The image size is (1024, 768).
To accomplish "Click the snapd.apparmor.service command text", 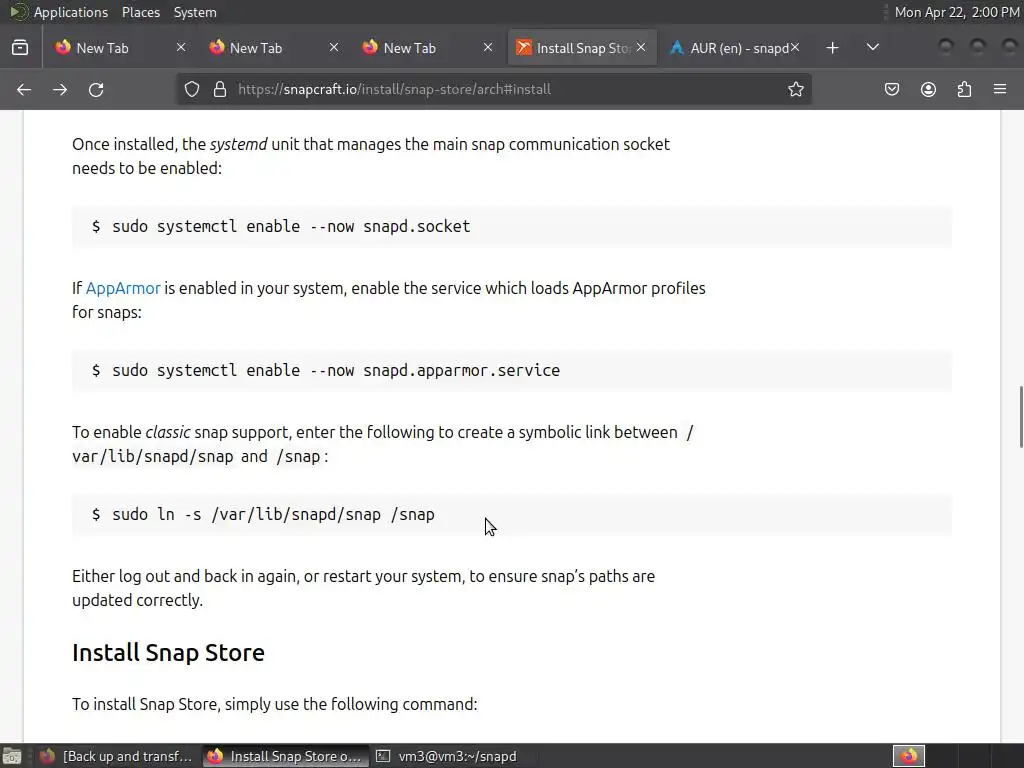I will tap(336, 370).
